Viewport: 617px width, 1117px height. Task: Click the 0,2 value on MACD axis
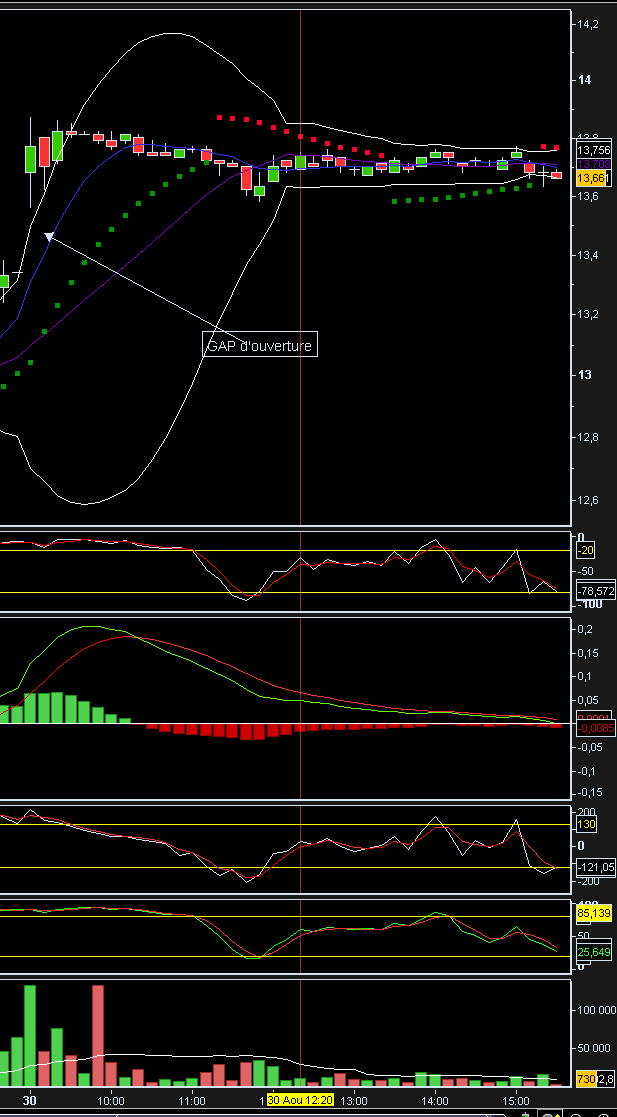coord(586,630)
